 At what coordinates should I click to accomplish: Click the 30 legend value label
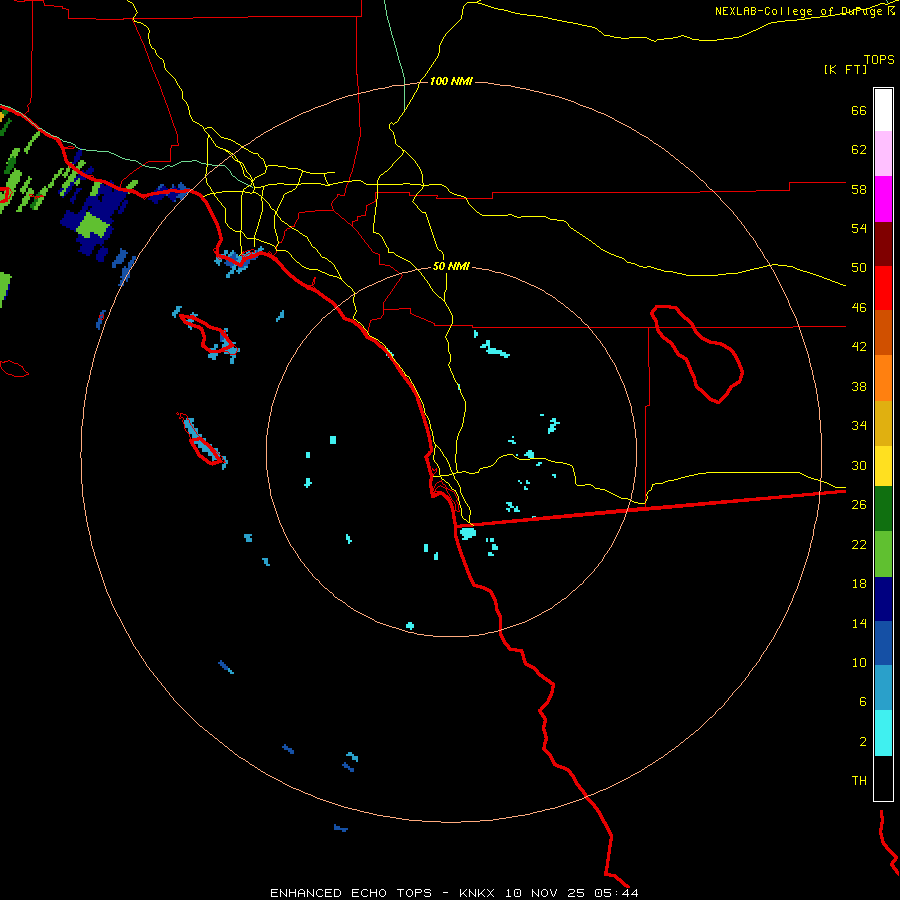(x=859, y=465)
